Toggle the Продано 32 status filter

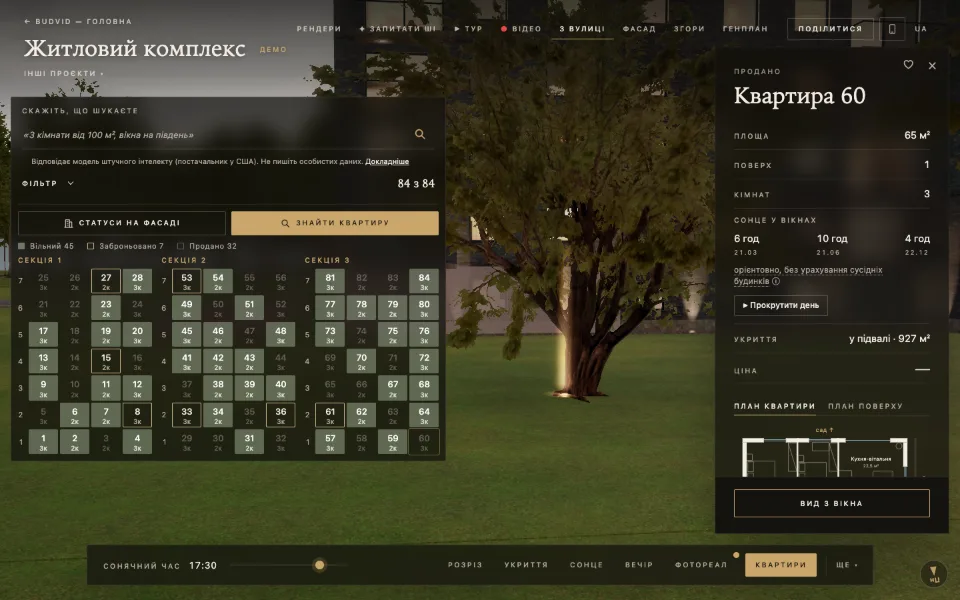coord(207,246)
